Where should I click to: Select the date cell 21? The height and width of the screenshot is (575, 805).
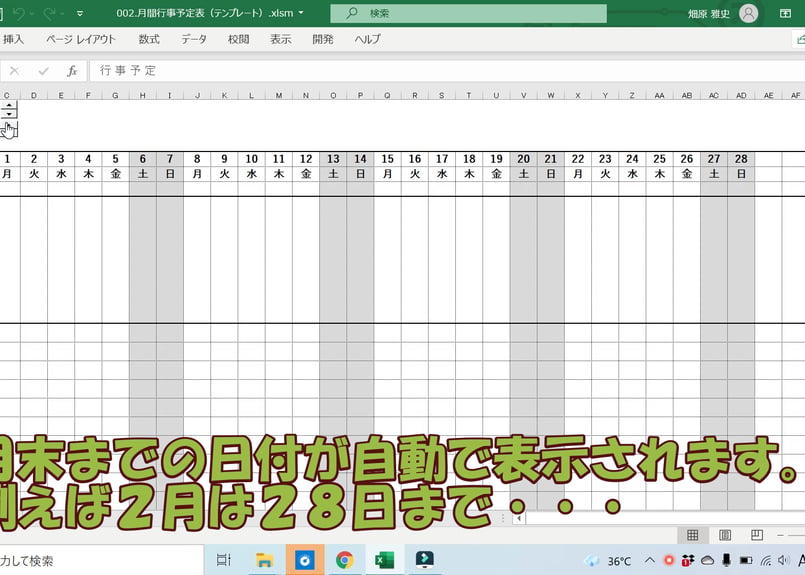pos(551,159)
